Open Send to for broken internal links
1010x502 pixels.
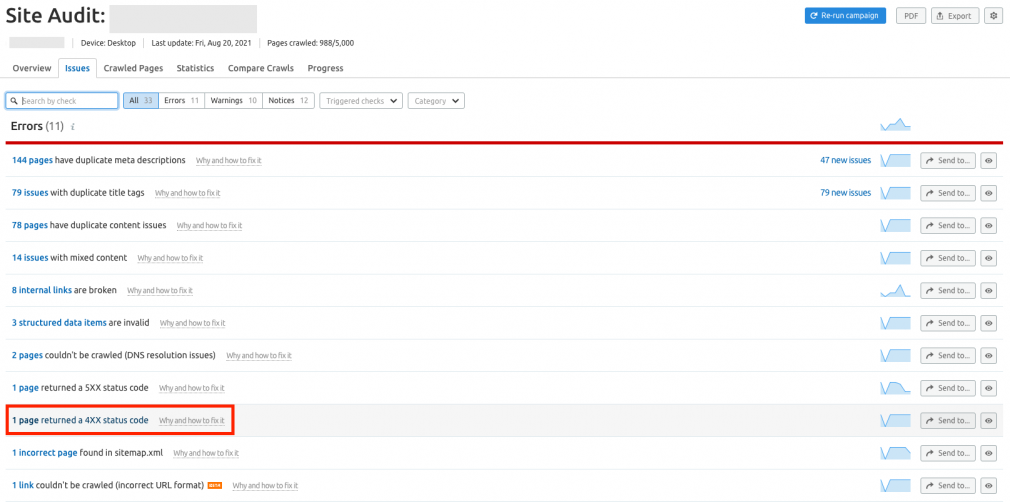(948, 291)
